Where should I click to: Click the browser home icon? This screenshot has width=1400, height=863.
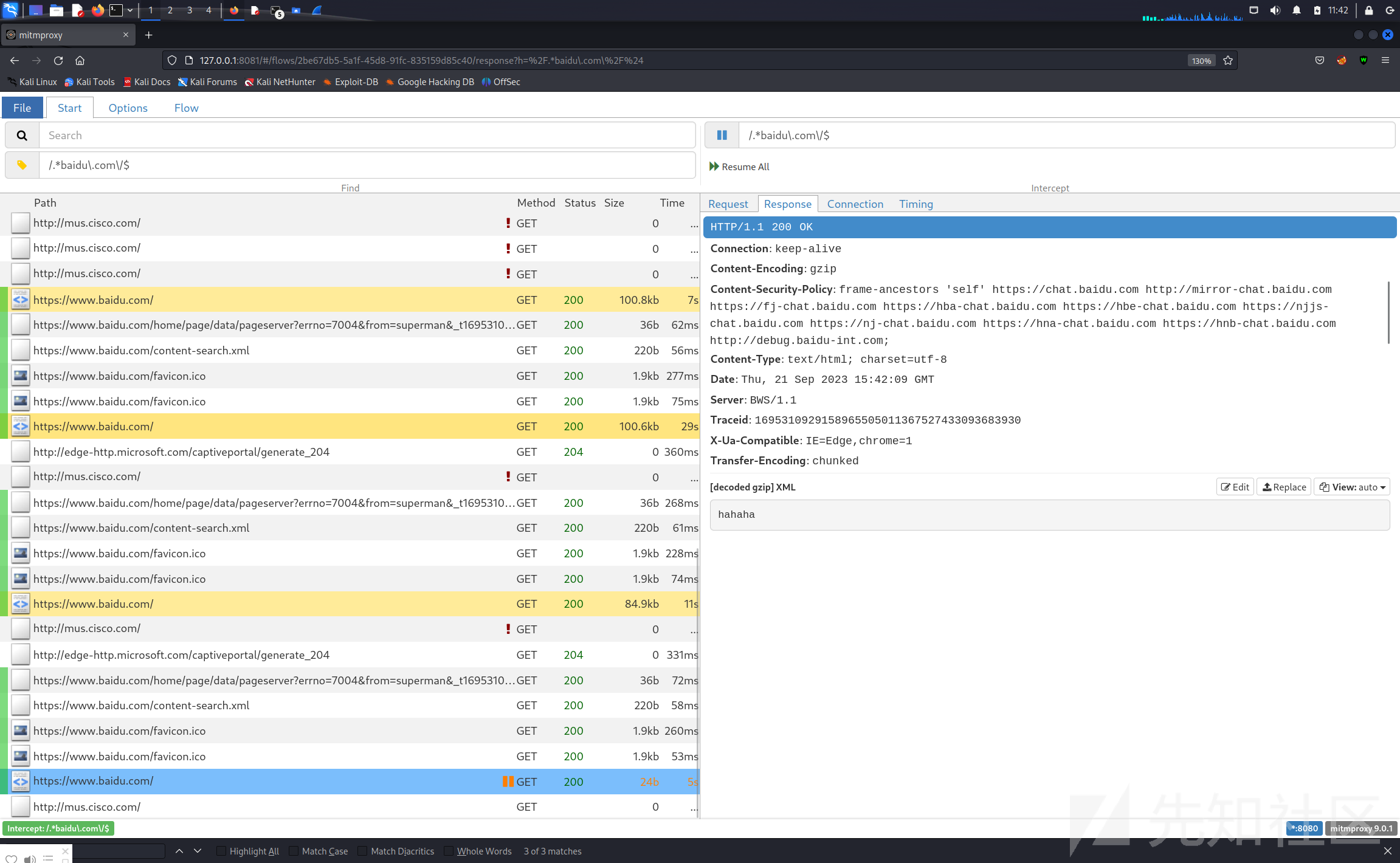pos(80,60)
